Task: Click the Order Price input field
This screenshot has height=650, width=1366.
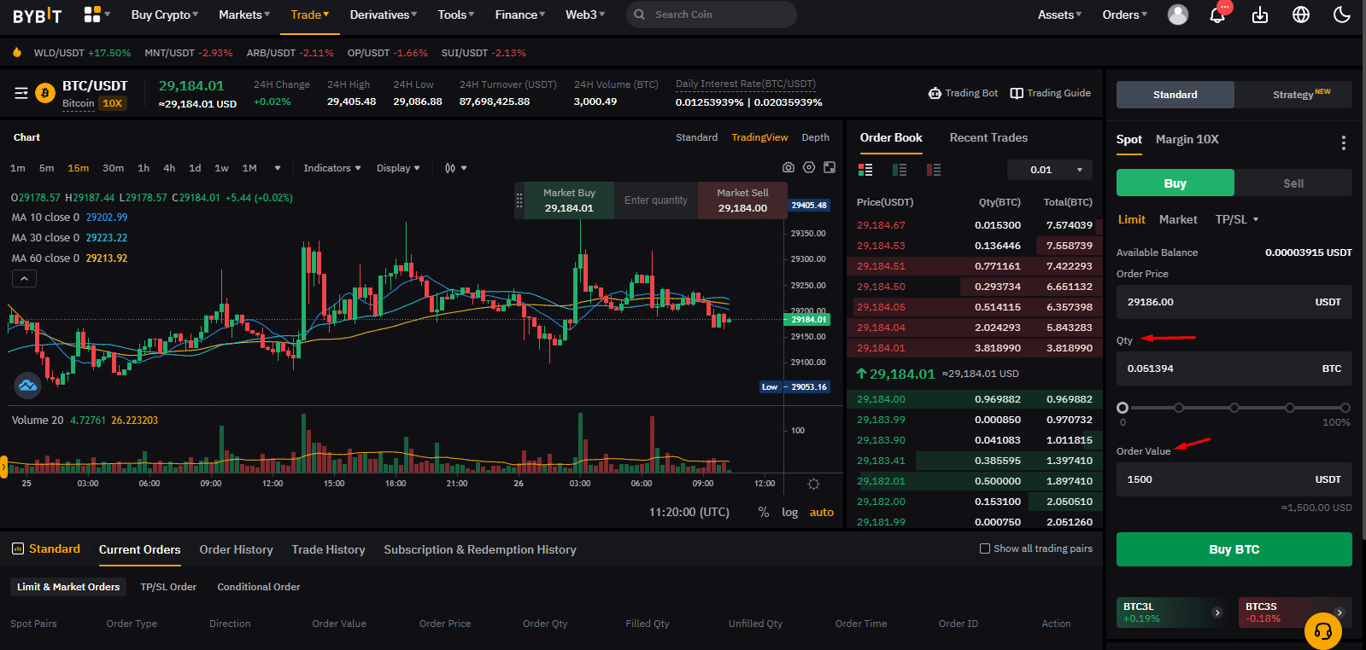Action: (x=1233, y=302)
